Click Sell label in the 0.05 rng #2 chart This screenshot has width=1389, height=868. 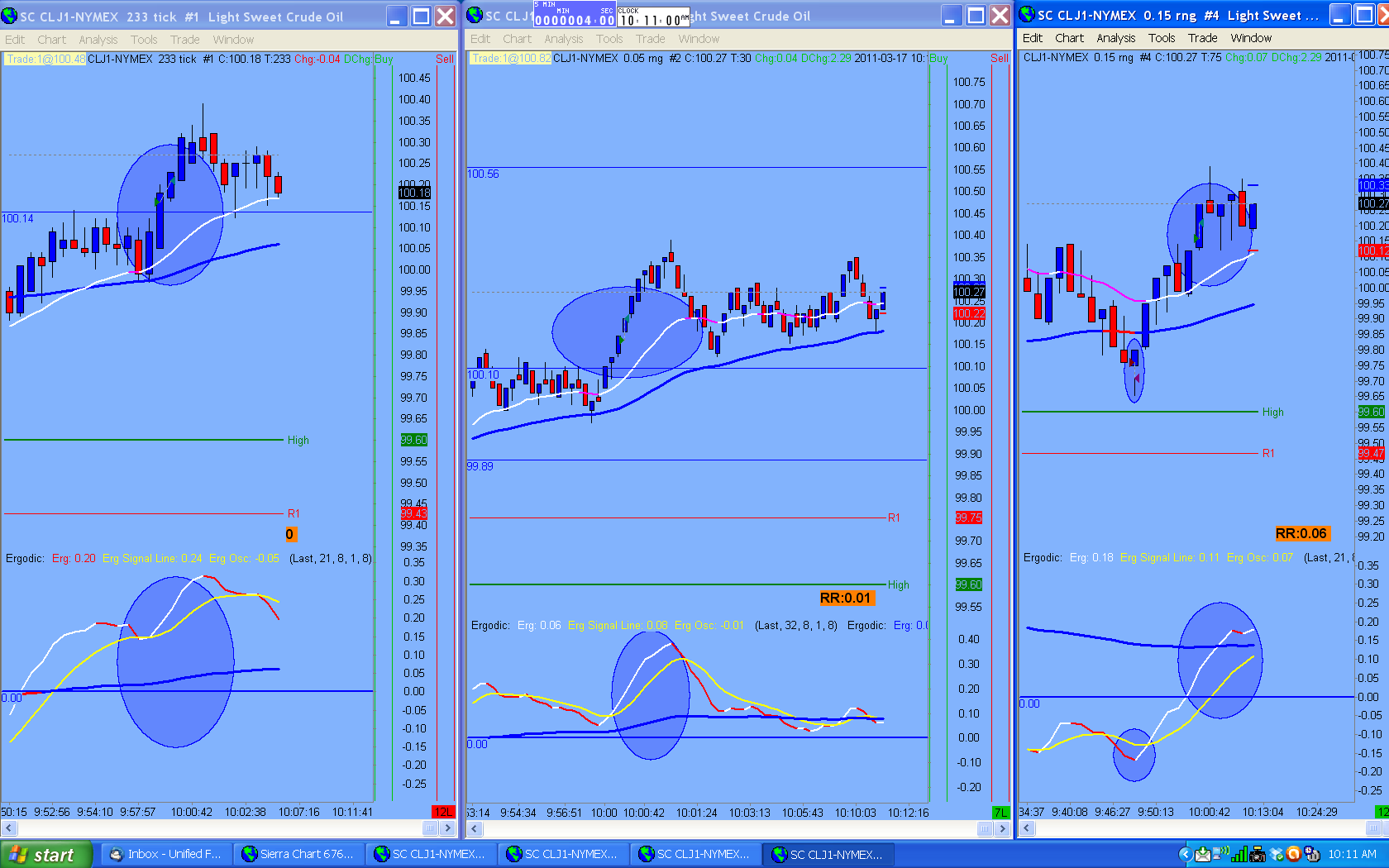pos(1000,58)
